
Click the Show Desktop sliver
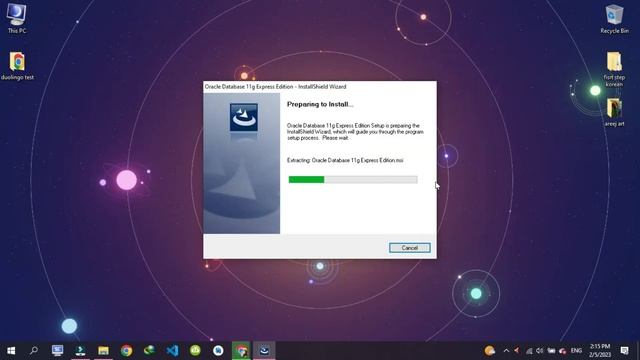[x=638, y=351]
